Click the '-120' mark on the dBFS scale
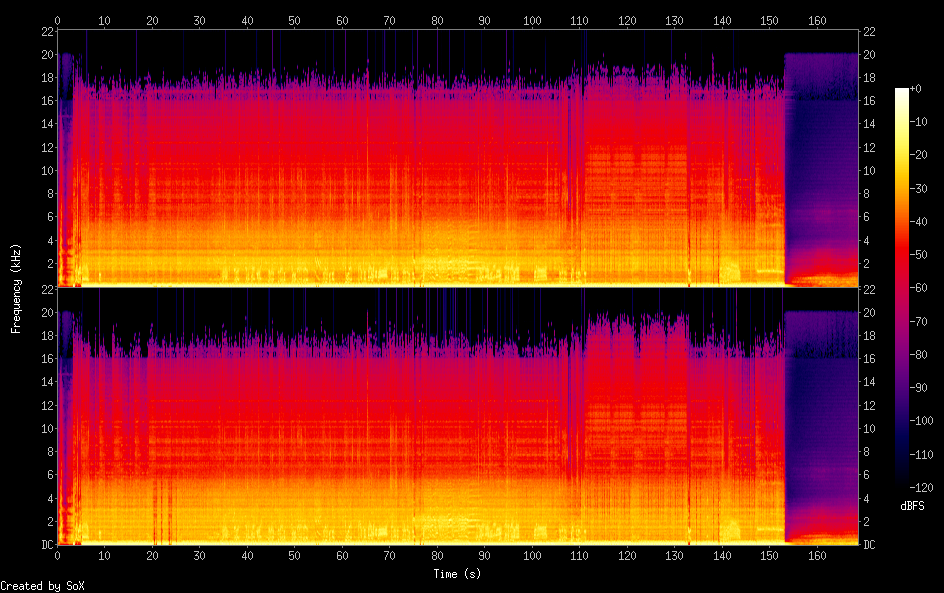The image size is (944, 593). coord(921,487)
